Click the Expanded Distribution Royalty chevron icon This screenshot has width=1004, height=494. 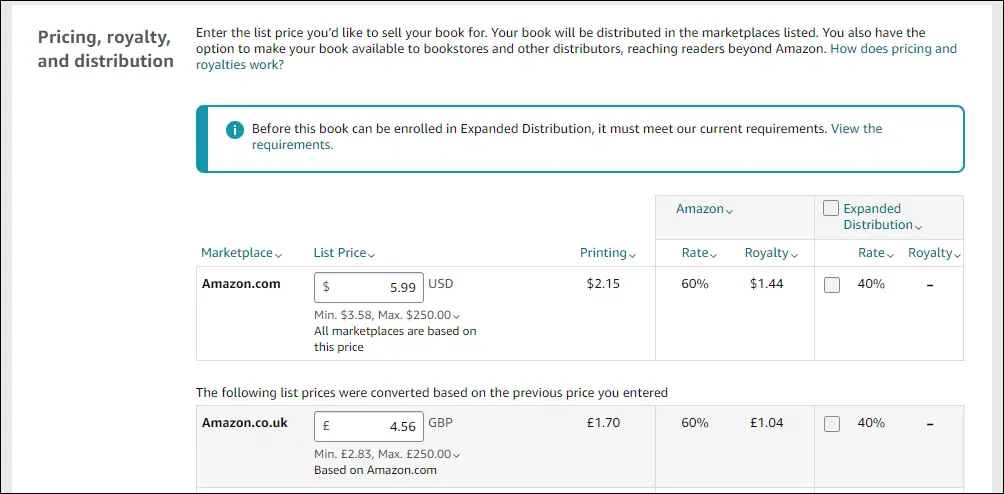(x=957, y=255)
